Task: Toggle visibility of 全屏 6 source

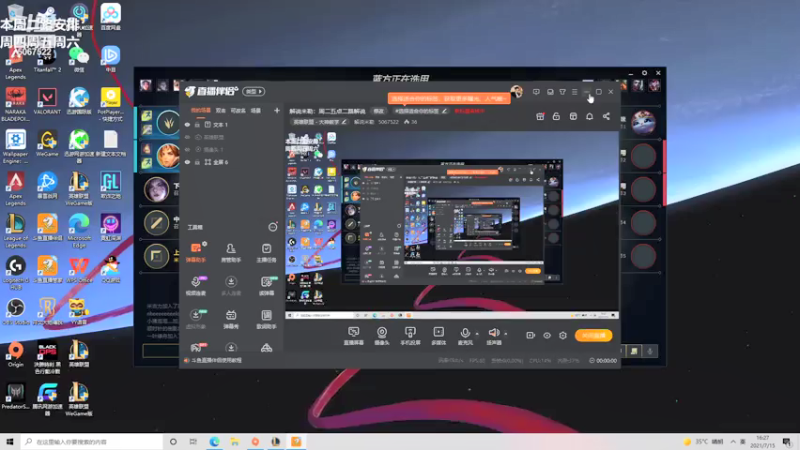Action: (187, 162)
